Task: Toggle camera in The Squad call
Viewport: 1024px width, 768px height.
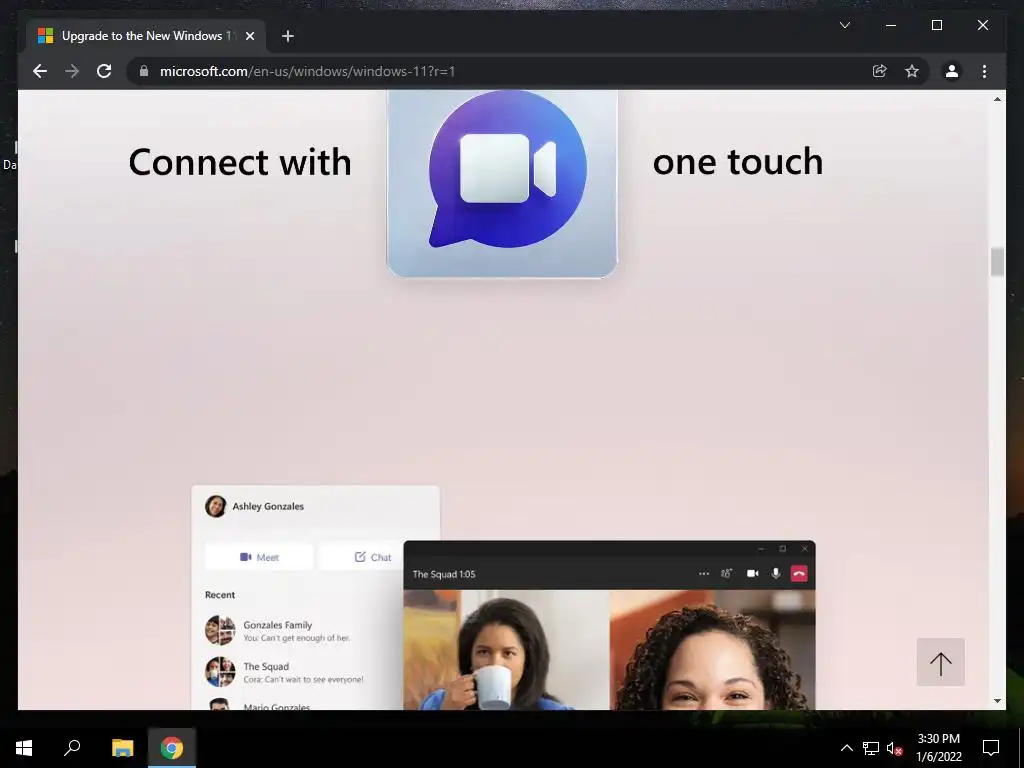Action: click(752, 573)
